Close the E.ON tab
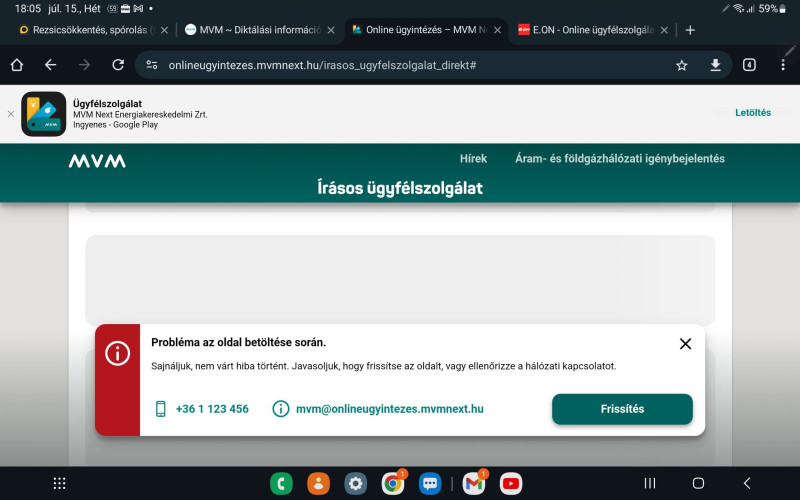This screenshot has height=500, width=800. [664, 30]
